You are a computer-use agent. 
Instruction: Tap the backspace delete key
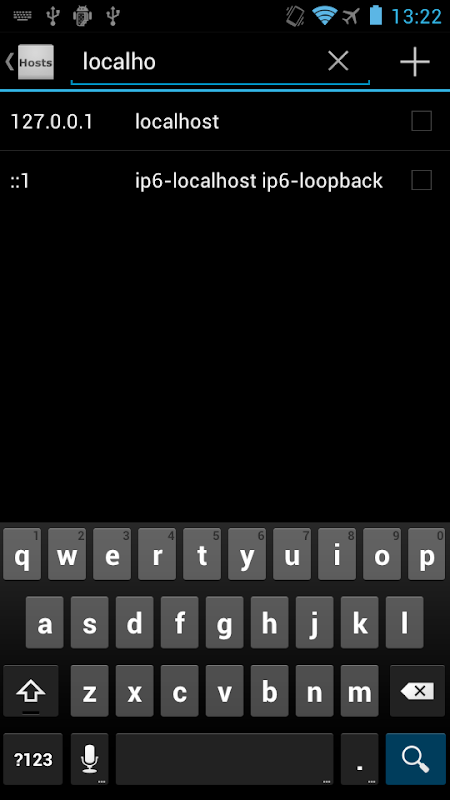point(417,691)
